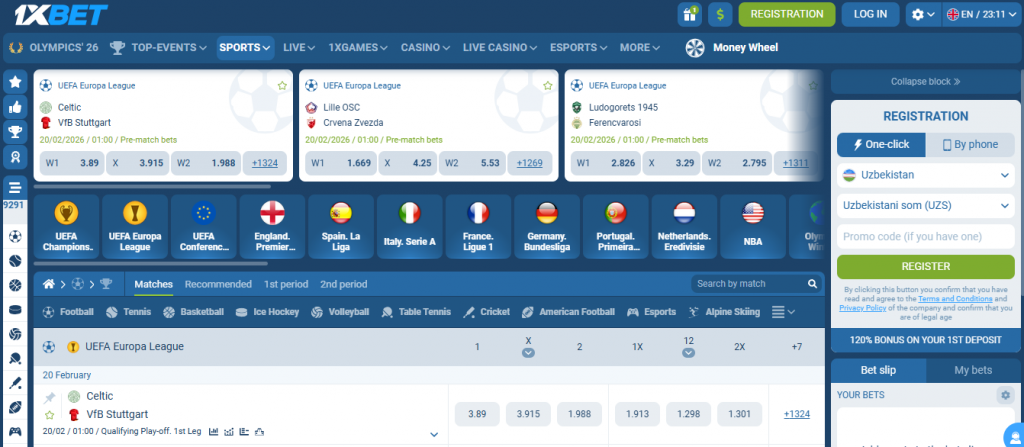Click the thumbs-up icon in left sidebar
The height and width of the screenshot is (447, 1024).
15,107
